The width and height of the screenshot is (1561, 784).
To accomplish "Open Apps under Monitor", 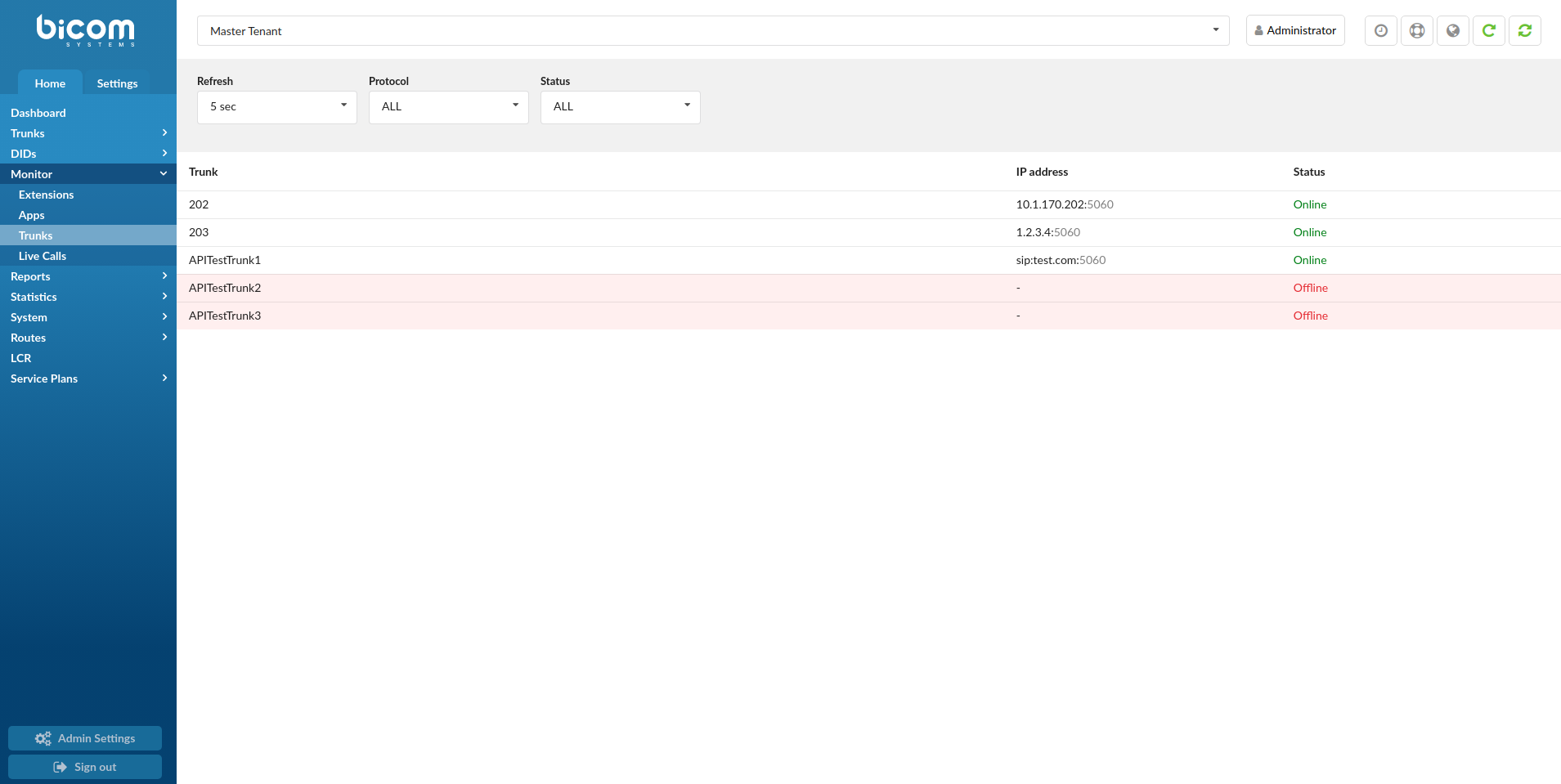I will pos(88,215).
